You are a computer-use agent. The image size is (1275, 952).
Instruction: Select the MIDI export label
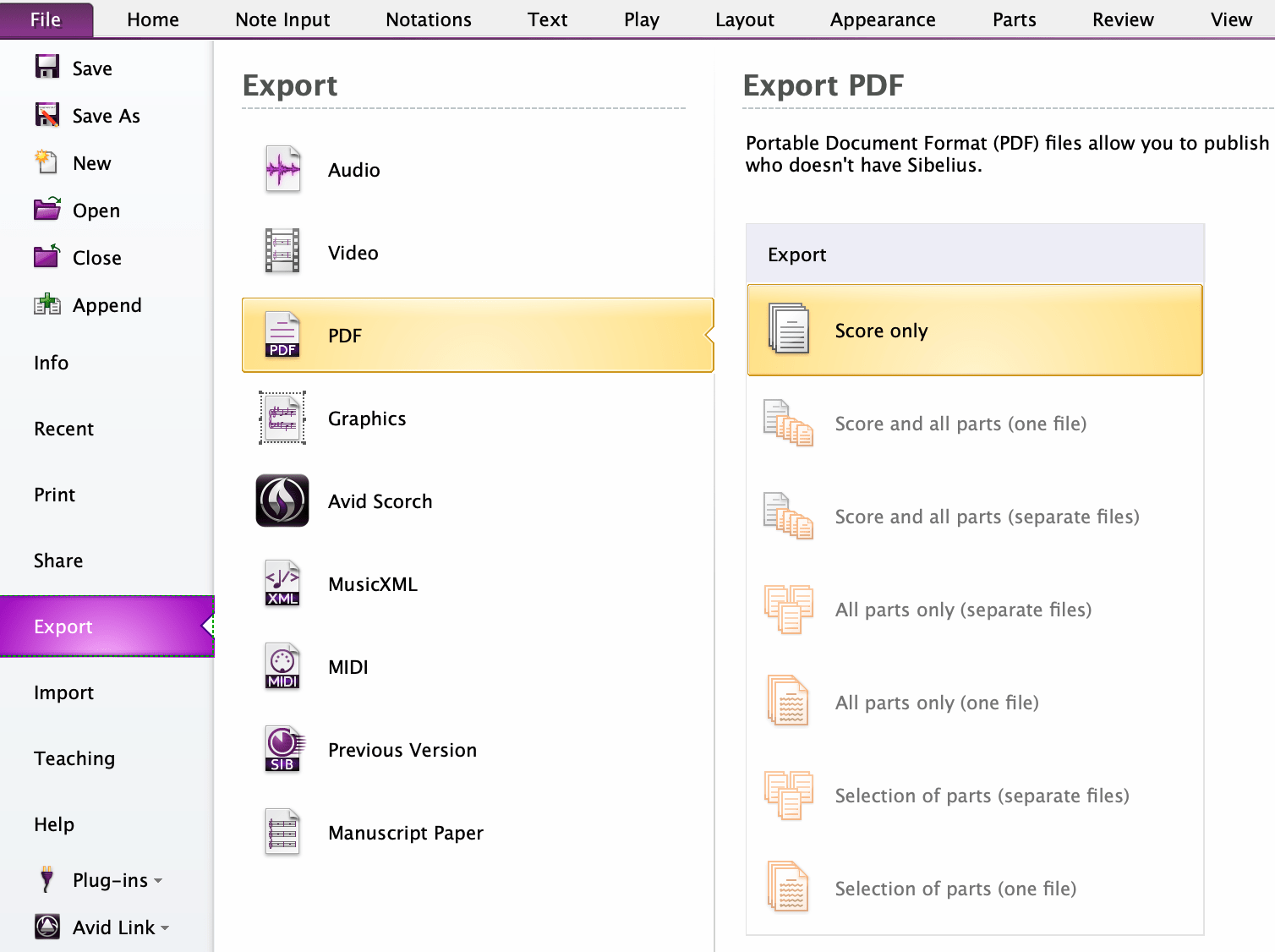pos(348,667)
